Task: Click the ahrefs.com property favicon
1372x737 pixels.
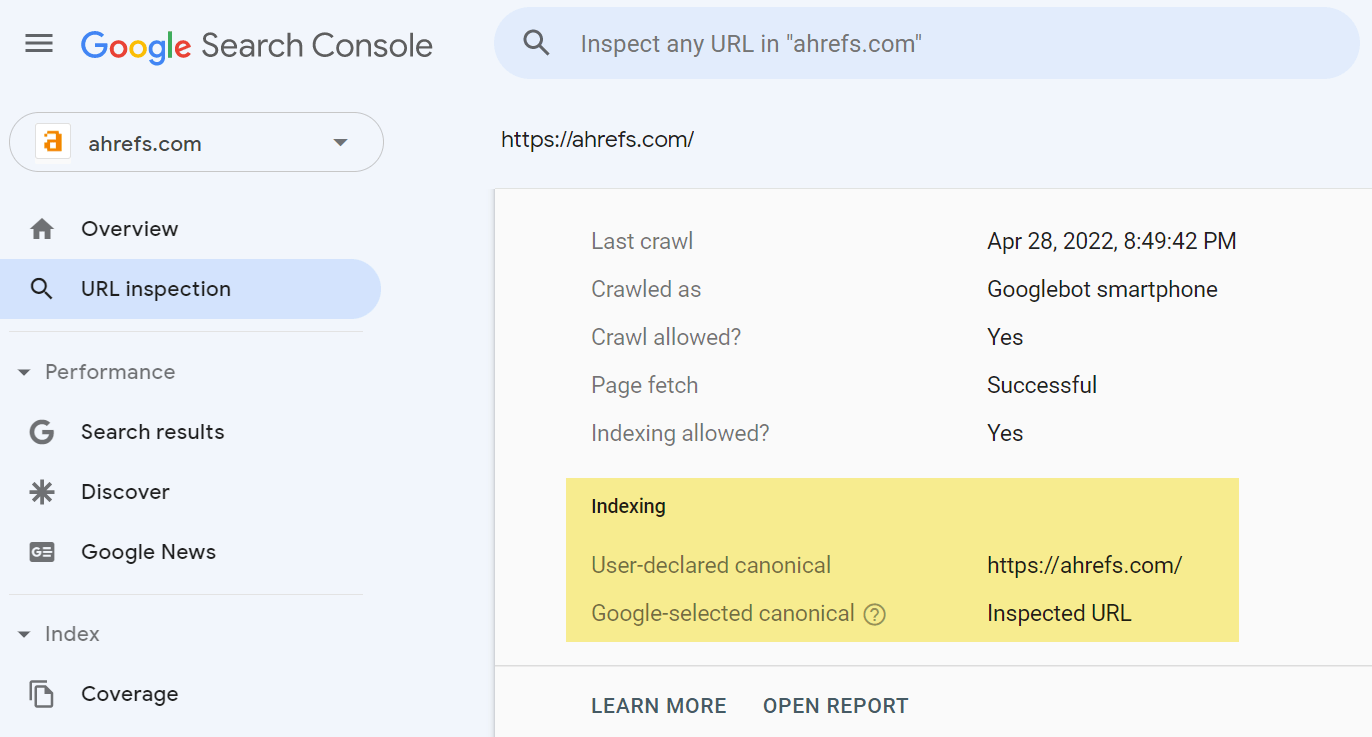Action: coord(52,141)
